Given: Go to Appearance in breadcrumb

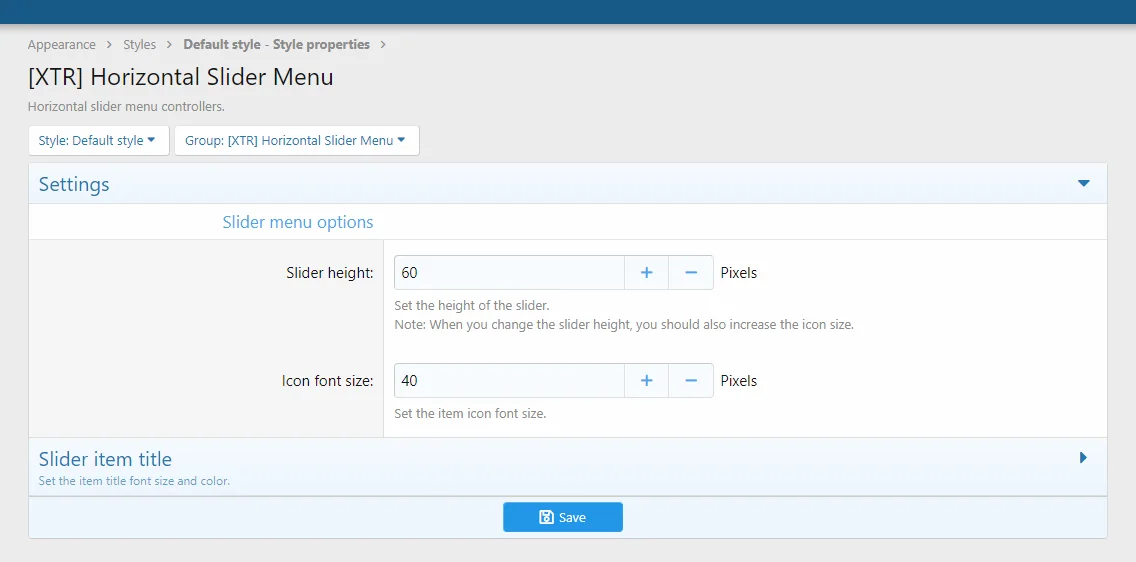Looking at the screenshot, I should (62, 45).
